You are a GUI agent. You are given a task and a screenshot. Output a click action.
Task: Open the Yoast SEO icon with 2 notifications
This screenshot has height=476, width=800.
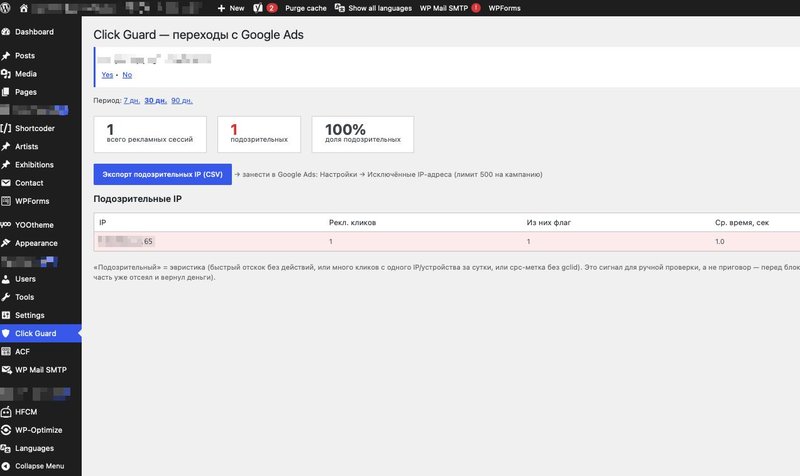pyautogui.click(x=258, y=8)
